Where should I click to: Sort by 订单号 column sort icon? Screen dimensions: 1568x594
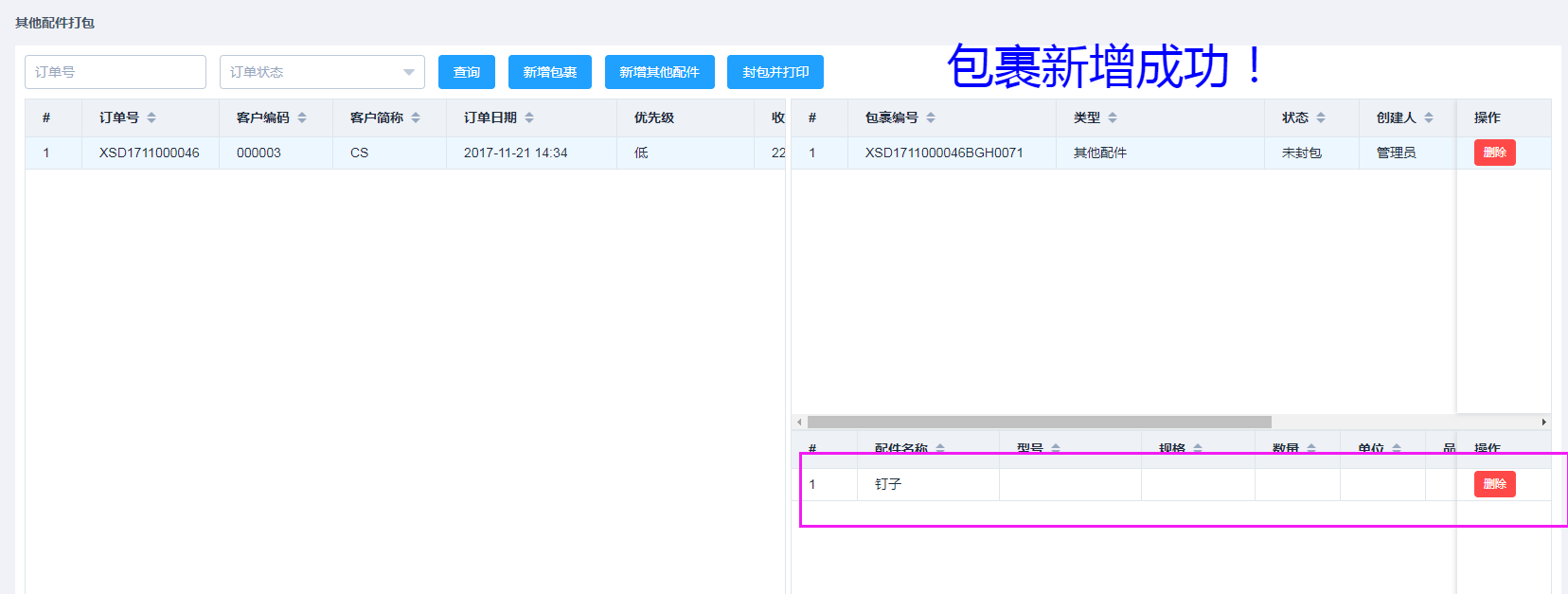coord(151,117)
